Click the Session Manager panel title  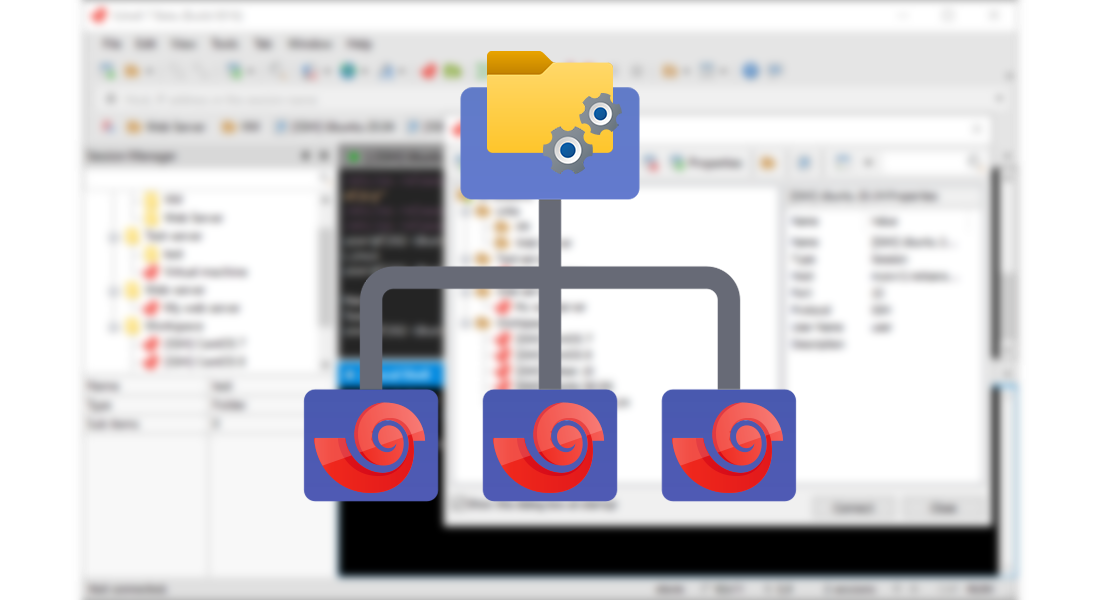coord(132,156)
